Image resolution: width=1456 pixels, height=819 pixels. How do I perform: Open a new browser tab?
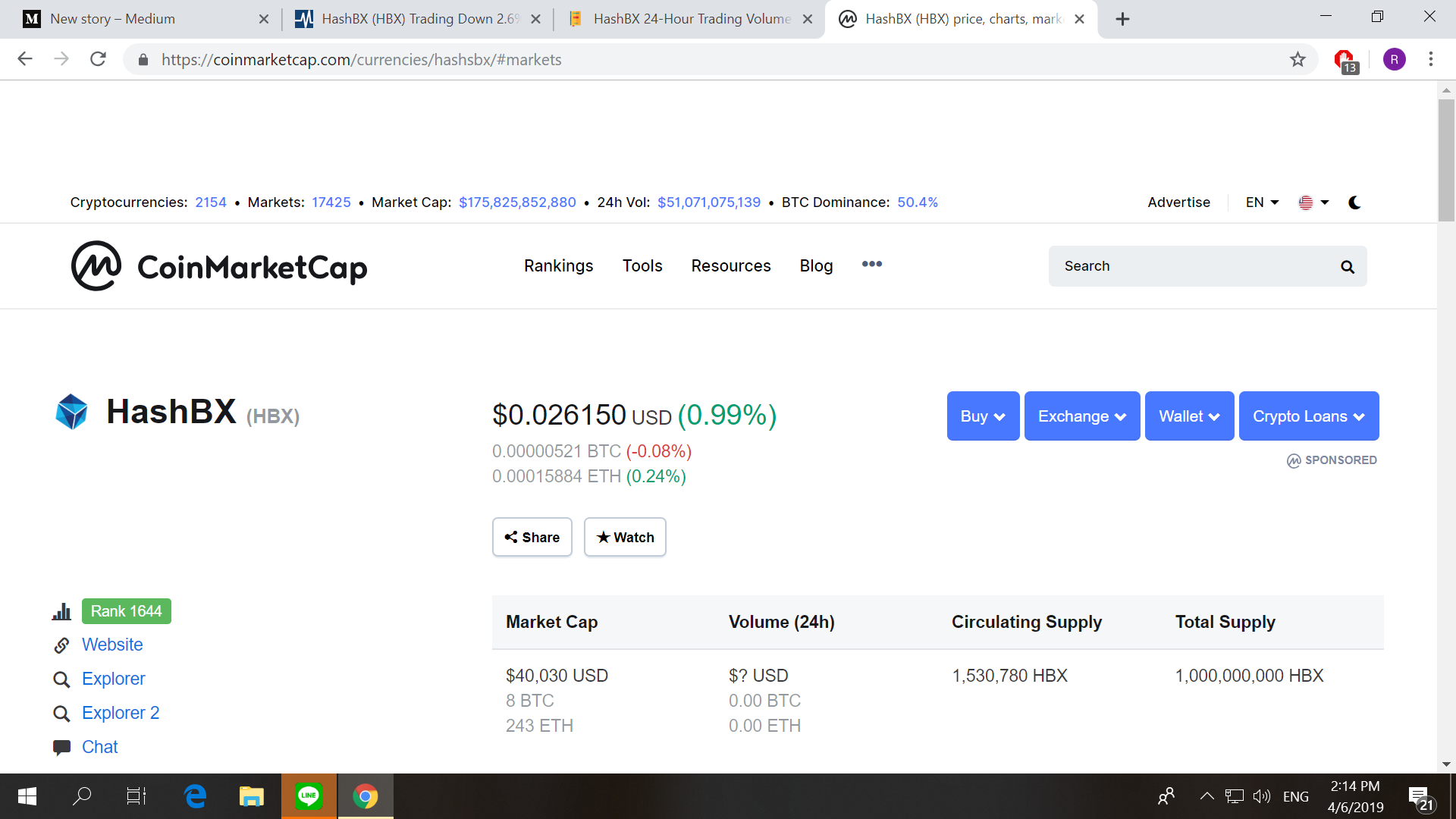(1123, 19)
